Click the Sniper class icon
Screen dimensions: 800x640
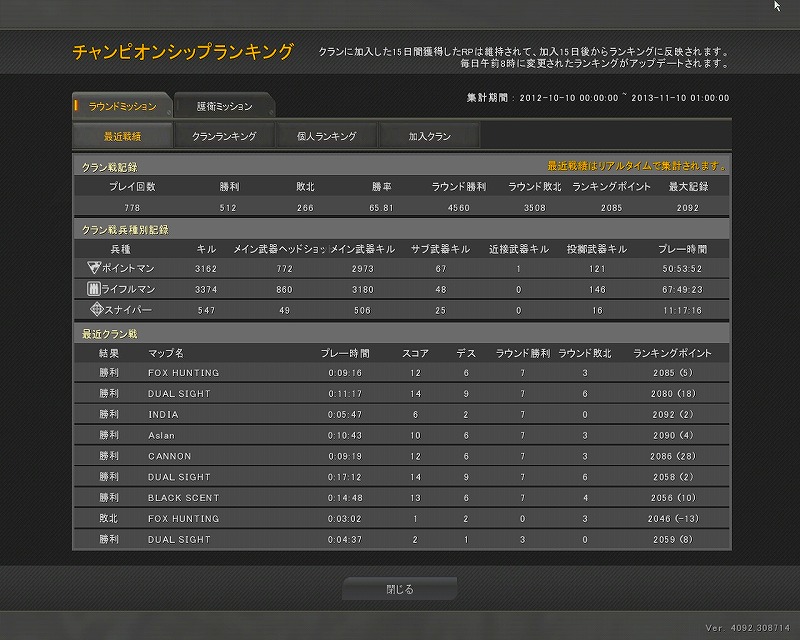click(96, 309)
